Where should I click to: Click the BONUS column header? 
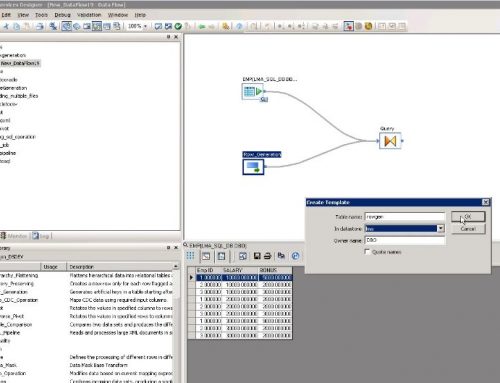[x=275, y=270]
